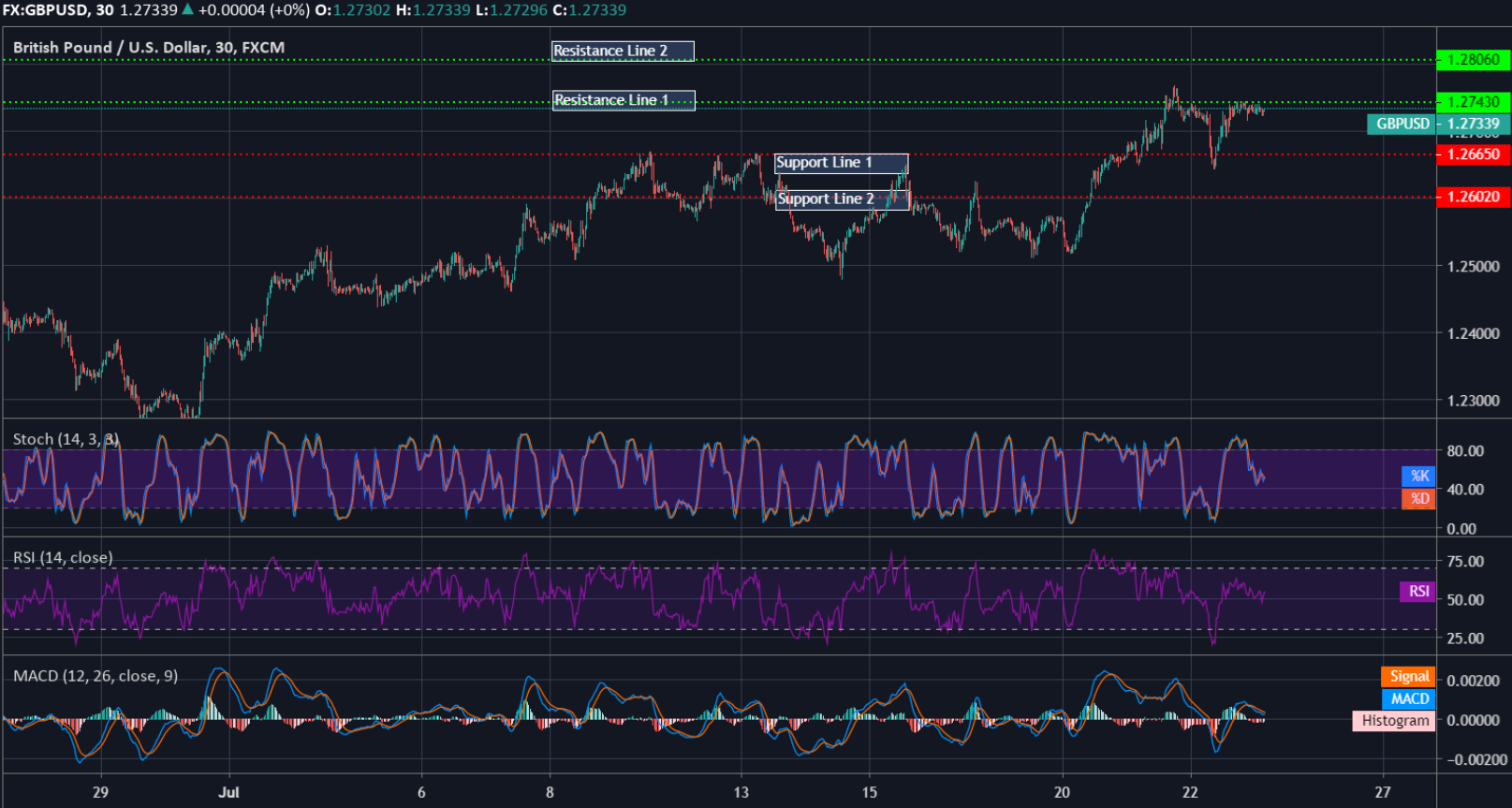Click the Resistance Line 2 label

[623, 51]
